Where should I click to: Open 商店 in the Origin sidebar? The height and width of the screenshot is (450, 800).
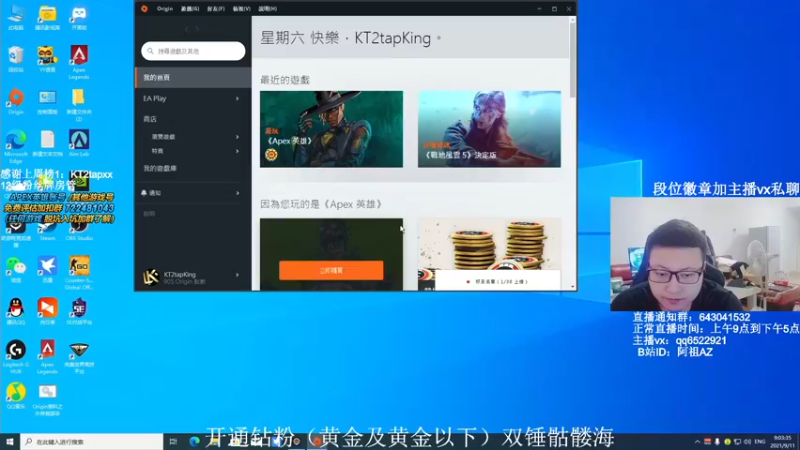click(150, 119)
